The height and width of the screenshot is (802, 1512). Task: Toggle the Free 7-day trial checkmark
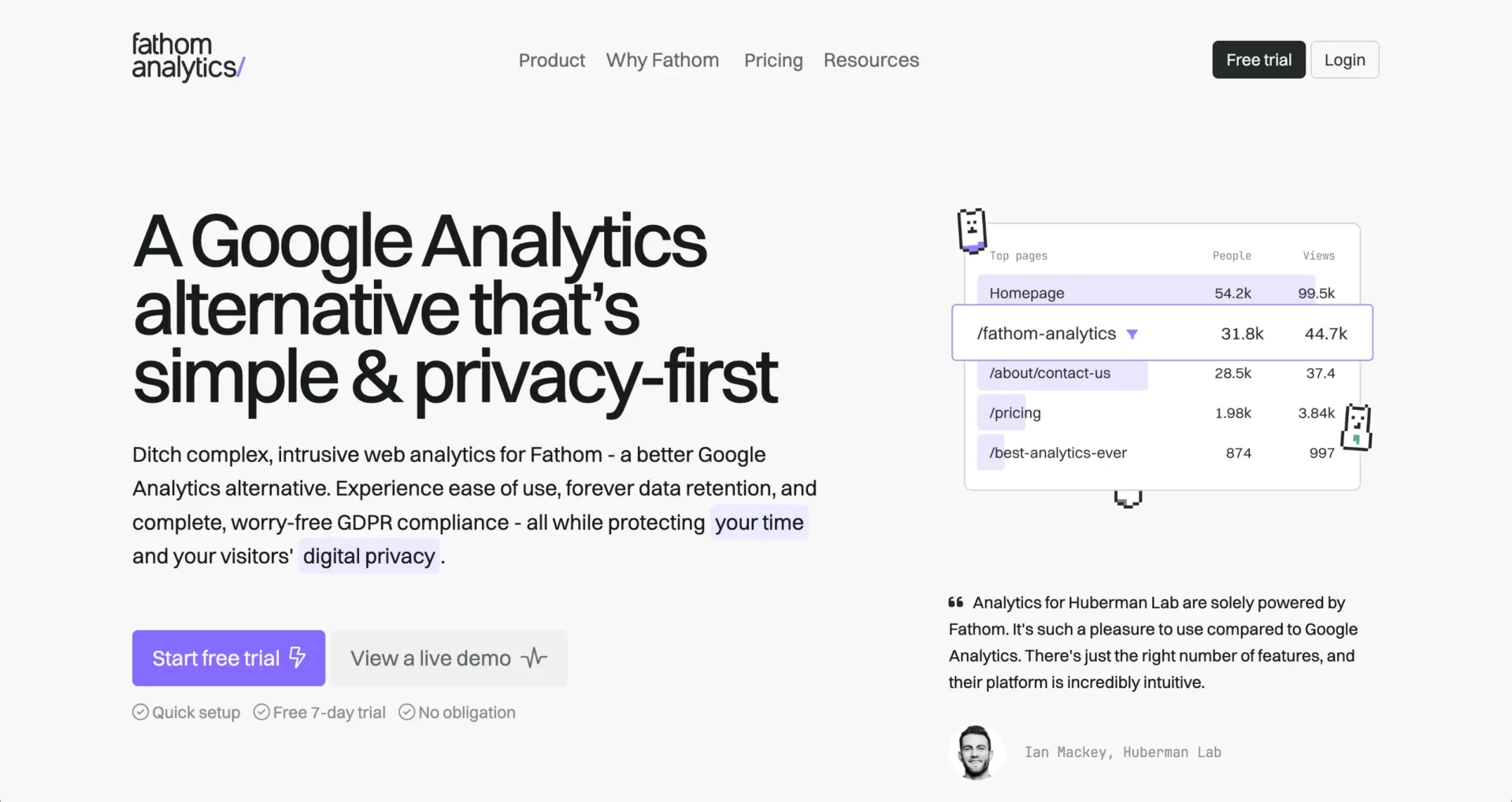point(261,711)
